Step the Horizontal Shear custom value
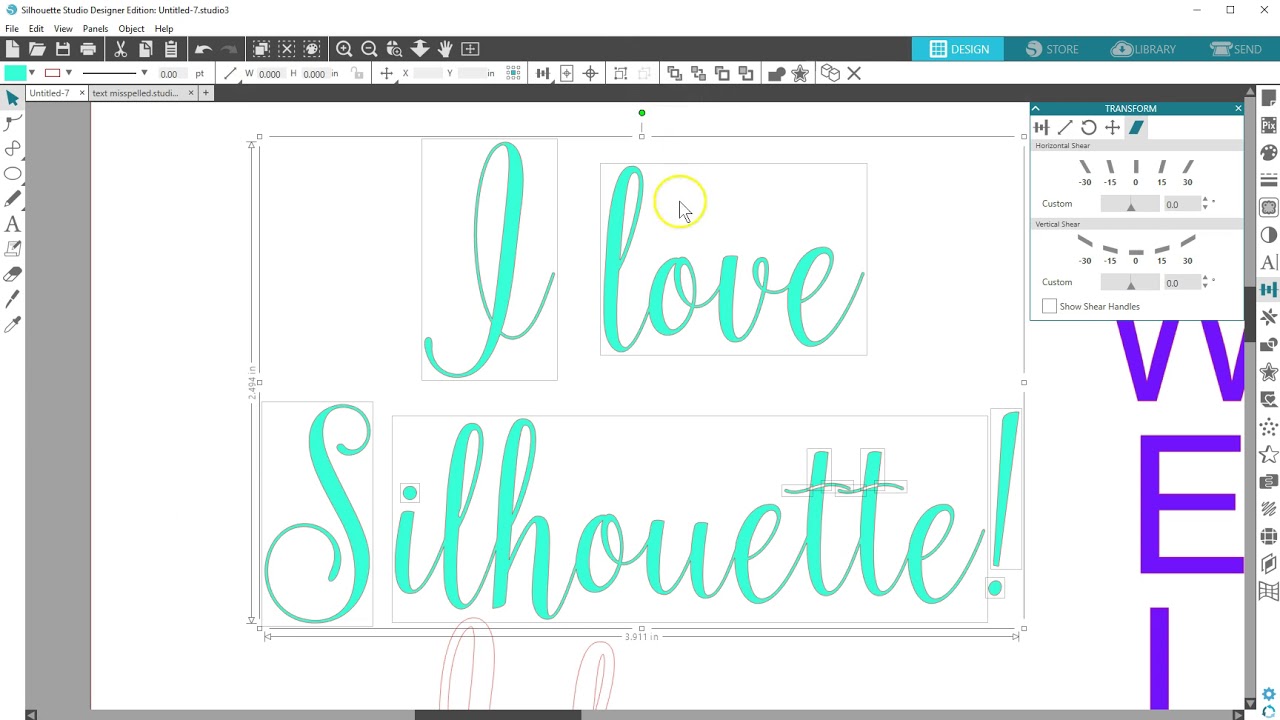The height and width of the screenshot is (720, 1280). (x=1206, y=204)
